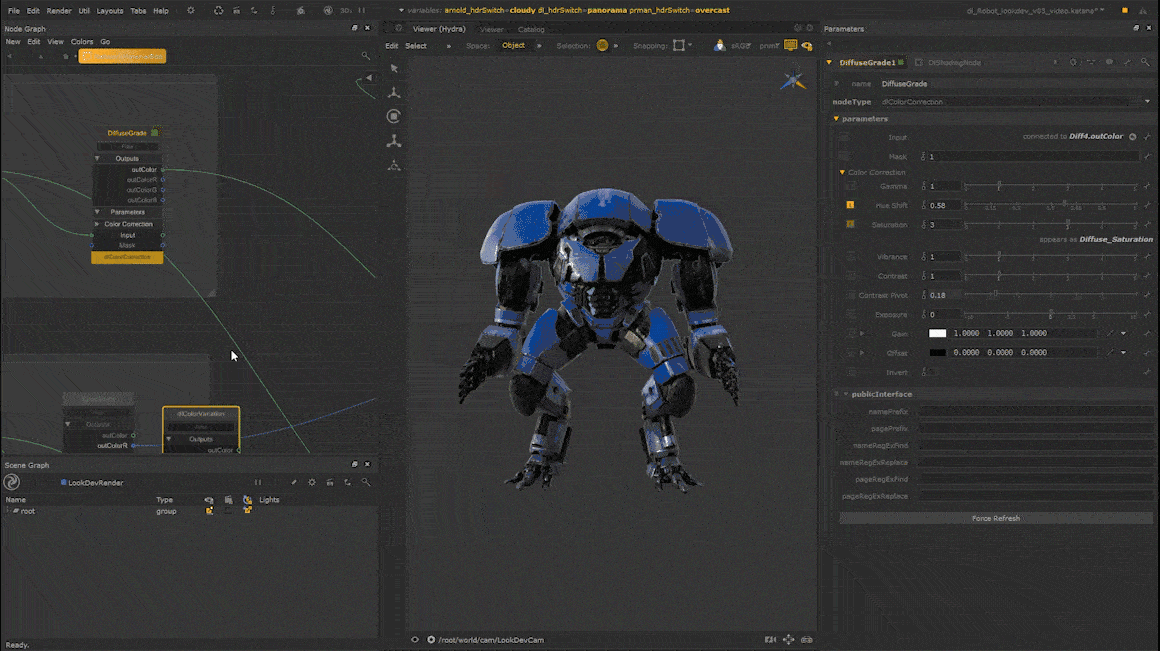Activate the rotate manipulator tool in the viewer
Screen dimensions: 1160x651
pyautogui.click(x=394, y=116)
